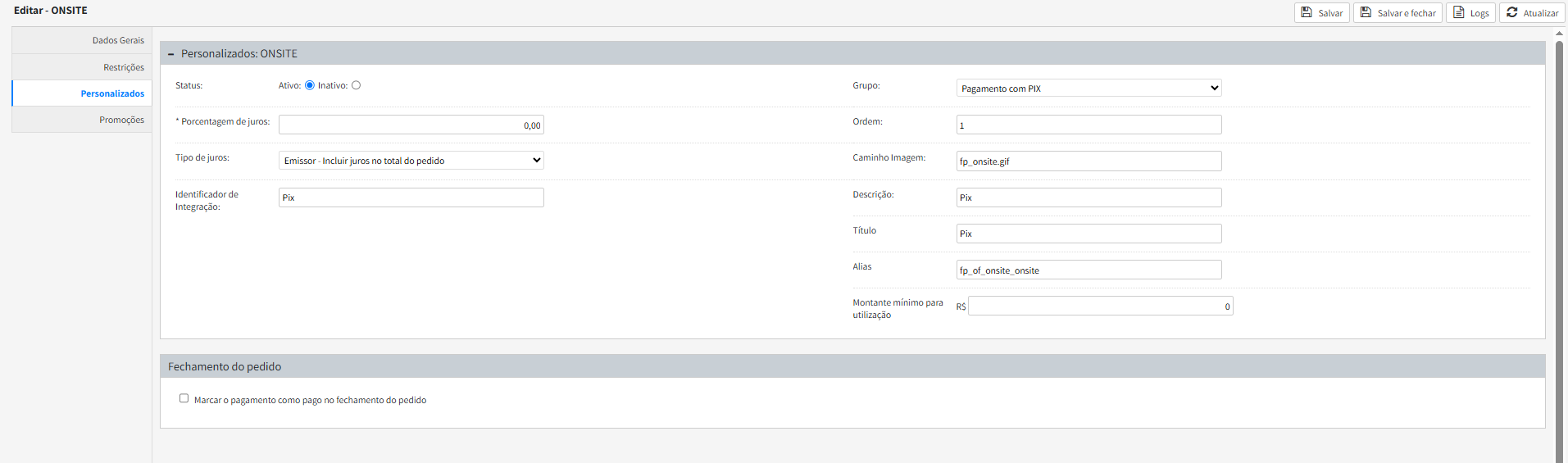Click the Porcentagem de juros field
Viewport: 1568px width, 463px height.
point(411,125)
